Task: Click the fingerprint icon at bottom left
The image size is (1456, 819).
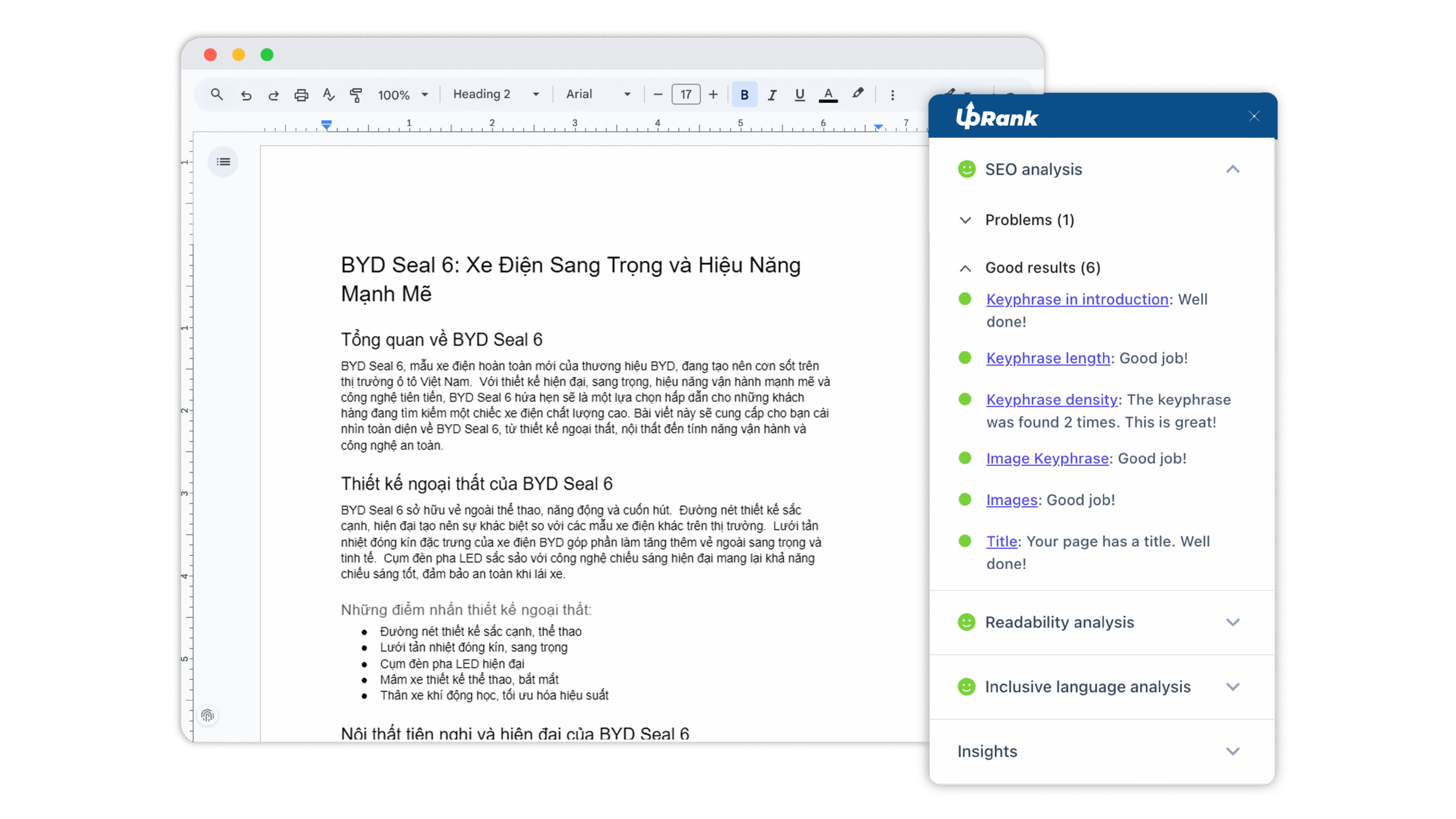Action: pos(208,715)
